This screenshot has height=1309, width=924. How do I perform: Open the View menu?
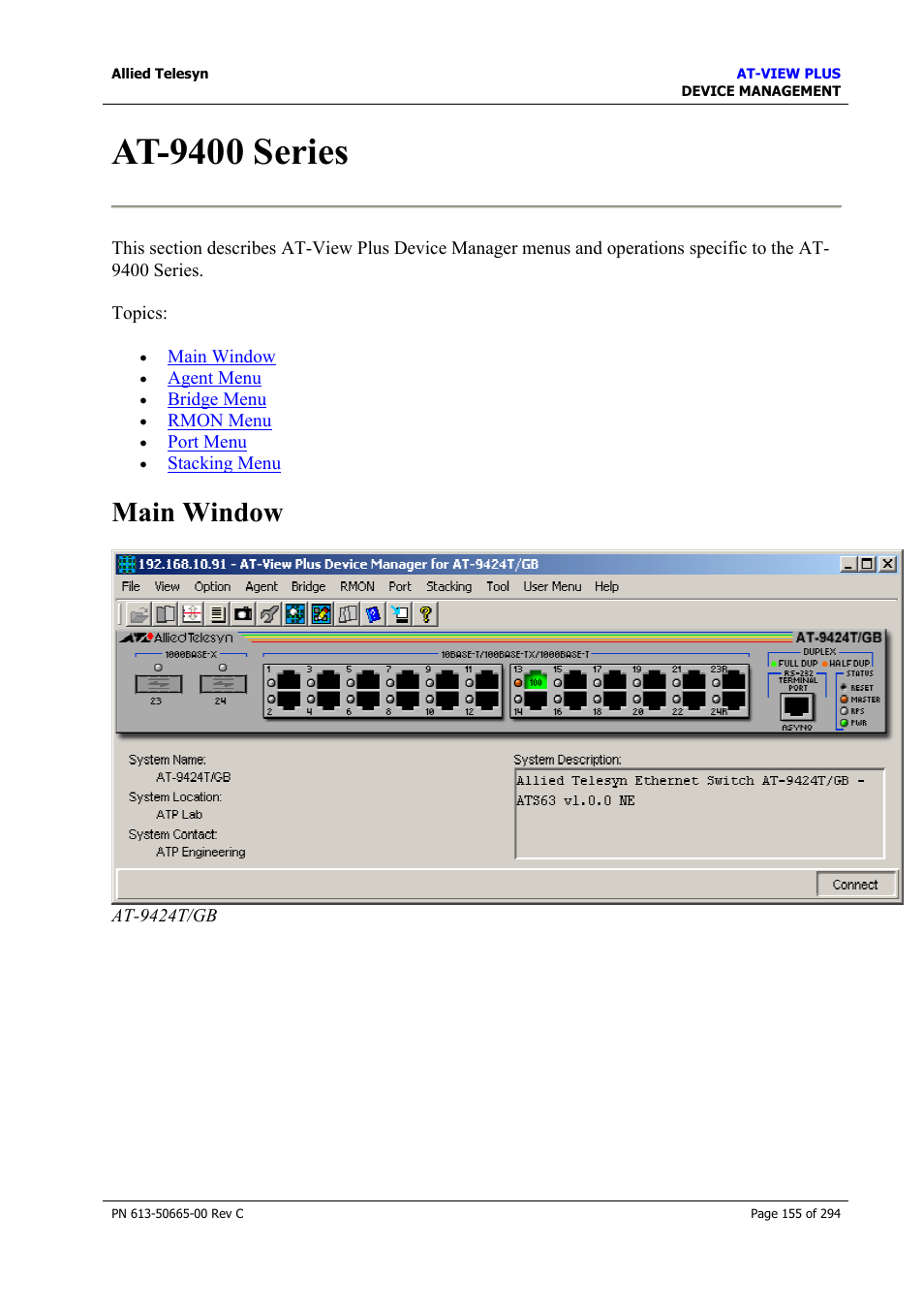tap(168, 587)
